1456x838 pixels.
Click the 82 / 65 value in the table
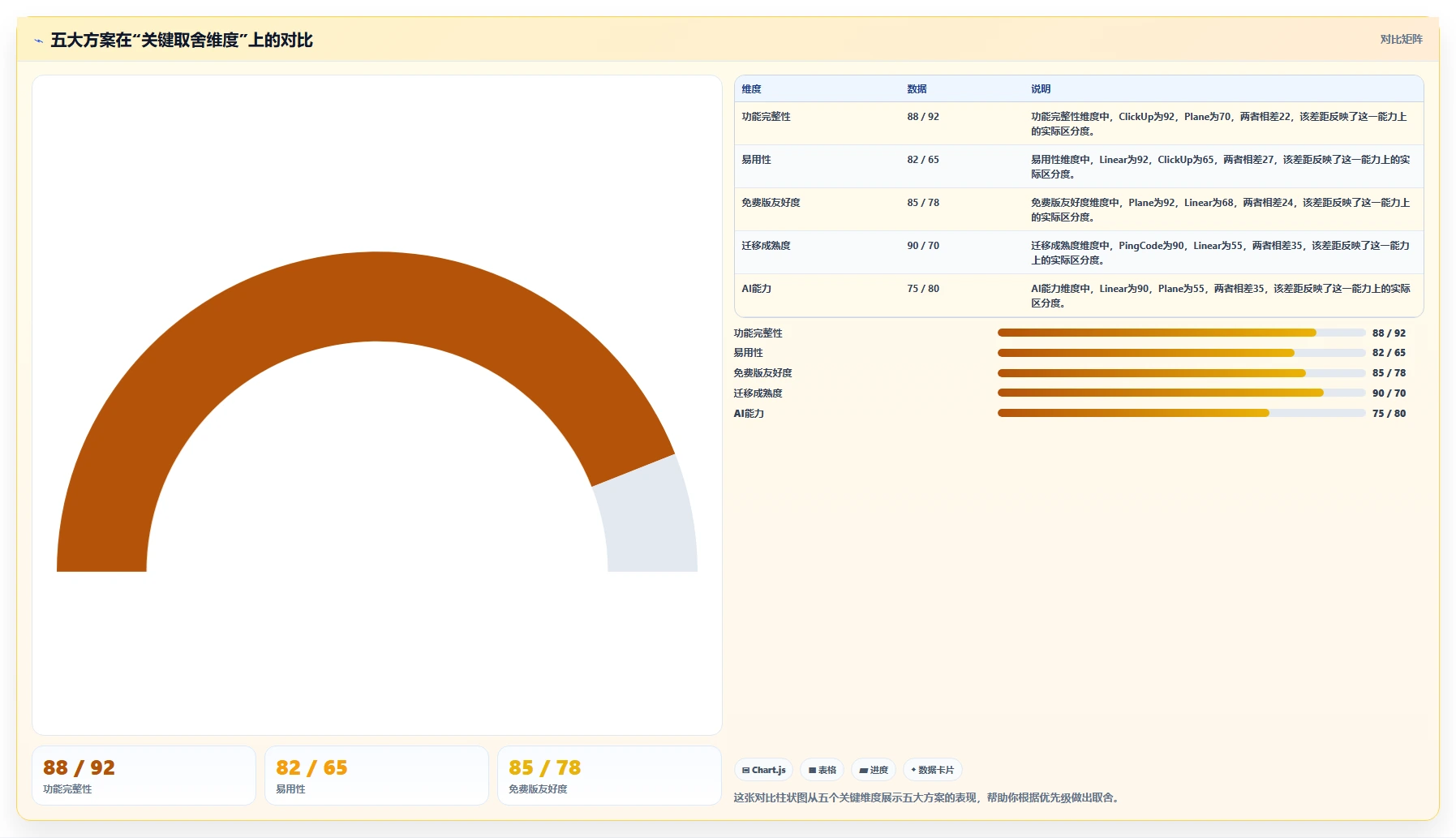(923, 160)
